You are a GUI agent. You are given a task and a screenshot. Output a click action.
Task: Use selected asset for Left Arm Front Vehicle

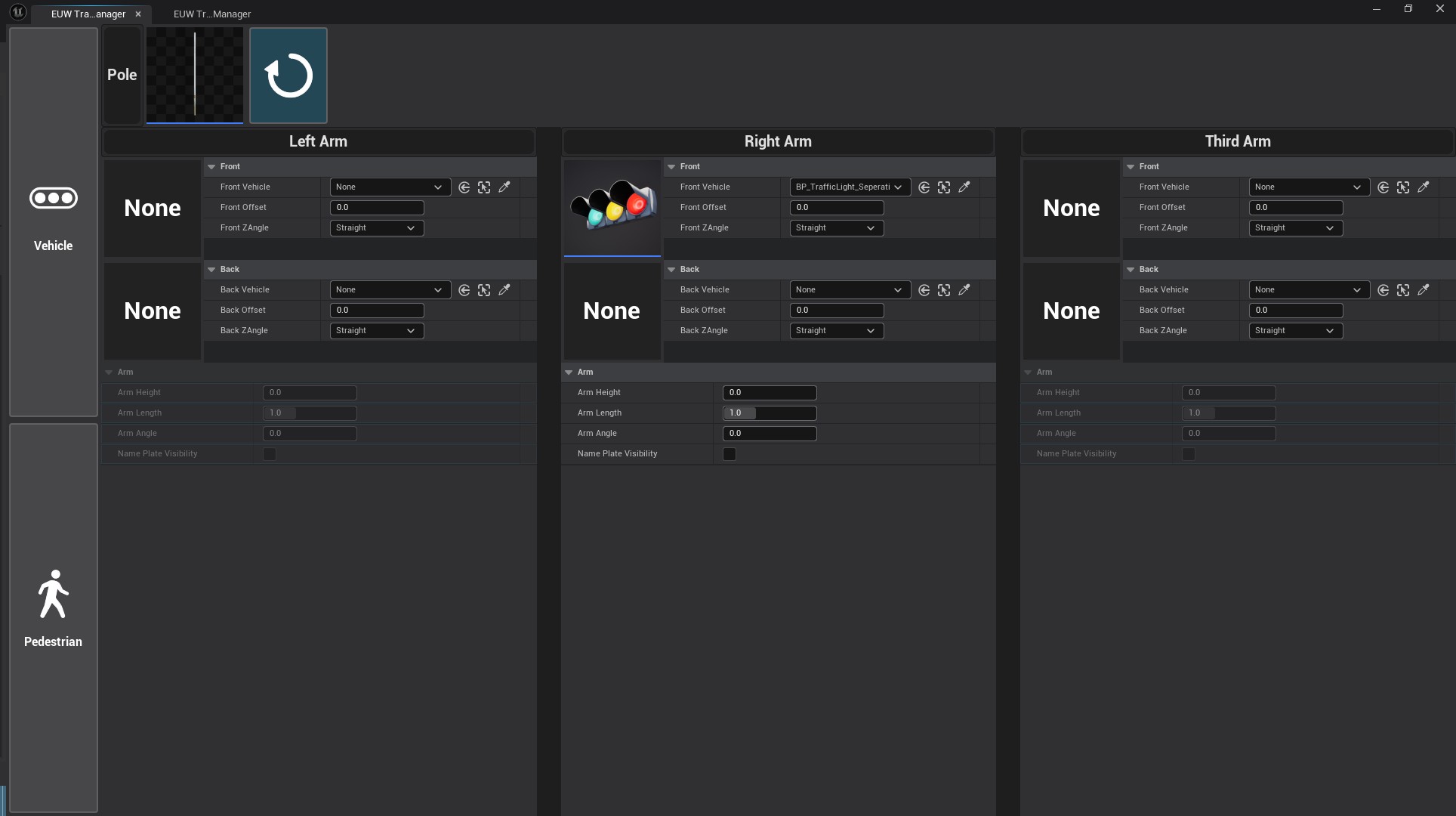464,187
